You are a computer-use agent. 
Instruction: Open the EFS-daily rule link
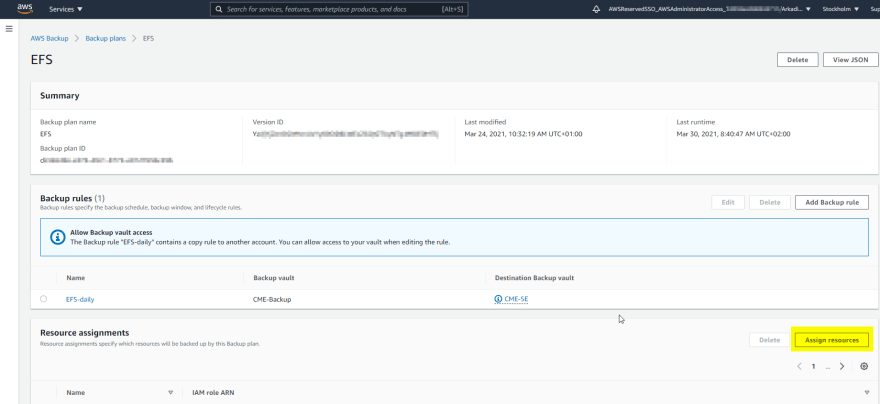(80, 300)
